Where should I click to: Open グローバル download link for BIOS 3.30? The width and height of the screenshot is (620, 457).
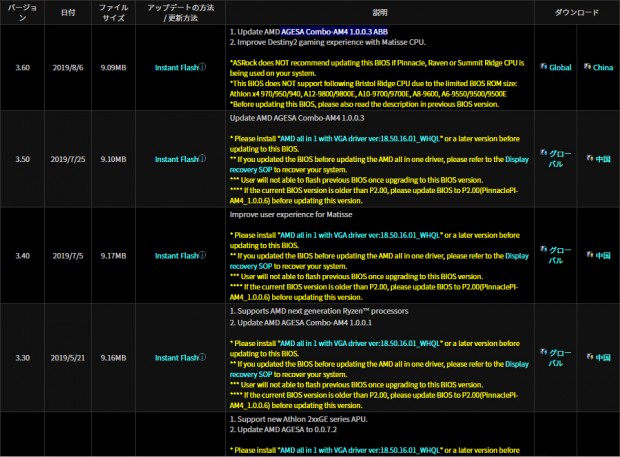[560, 358]
